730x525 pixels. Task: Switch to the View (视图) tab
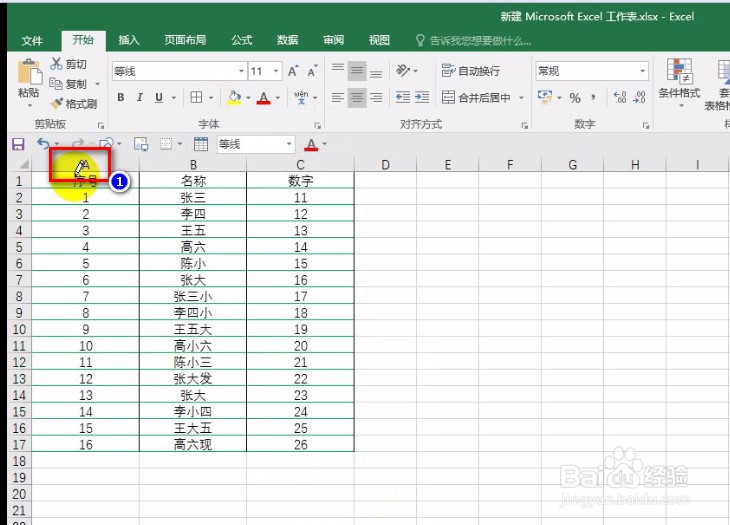click(379, 40)
